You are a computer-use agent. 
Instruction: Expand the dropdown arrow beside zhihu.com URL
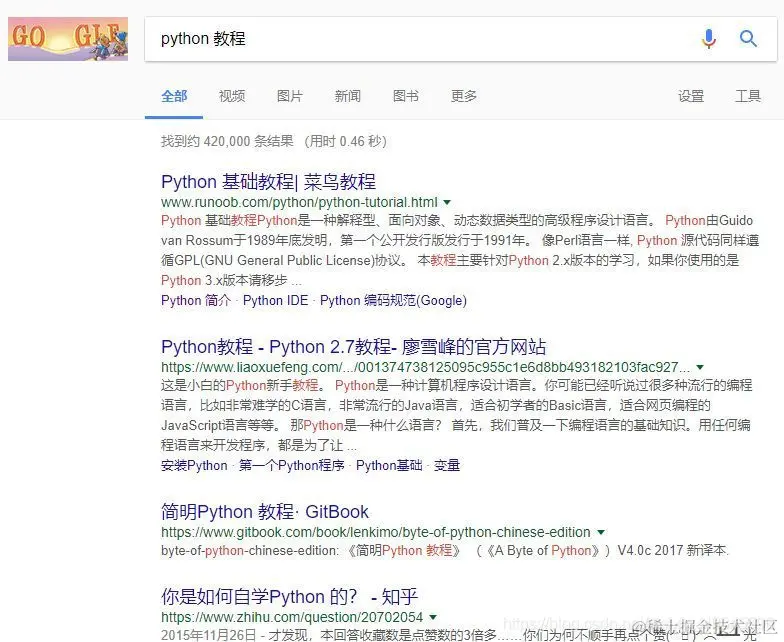tap(433, 618)
